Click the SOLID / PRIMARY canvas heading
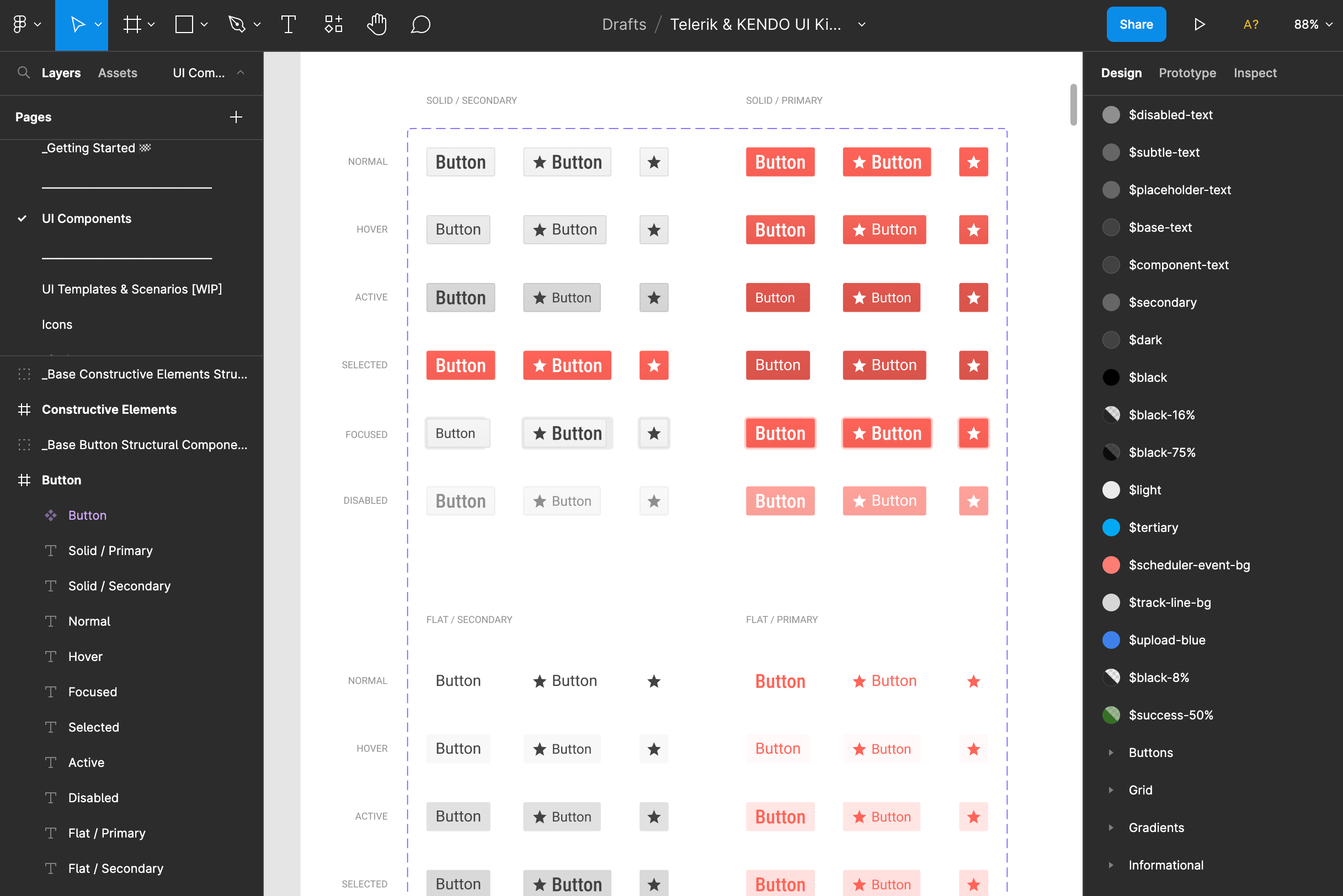The height and width of the screenshot is (896, 1343). point(784,100)
